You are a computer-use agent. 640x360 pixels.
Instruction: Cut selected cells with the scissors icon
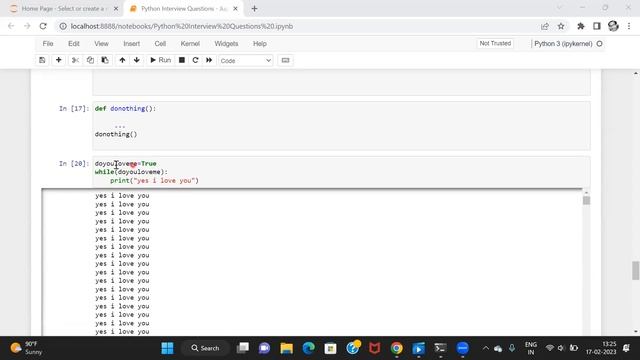coord(75,60)
